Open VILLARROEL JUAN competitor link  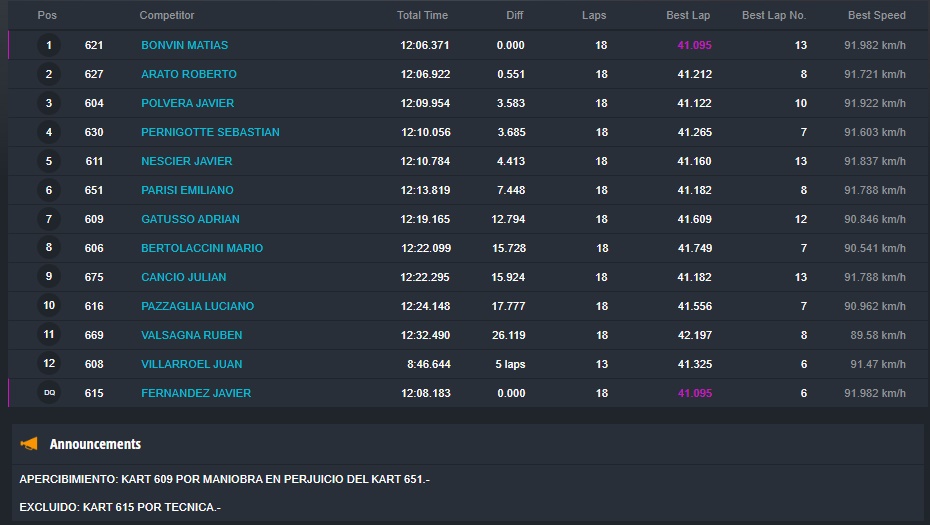[191, 364]
